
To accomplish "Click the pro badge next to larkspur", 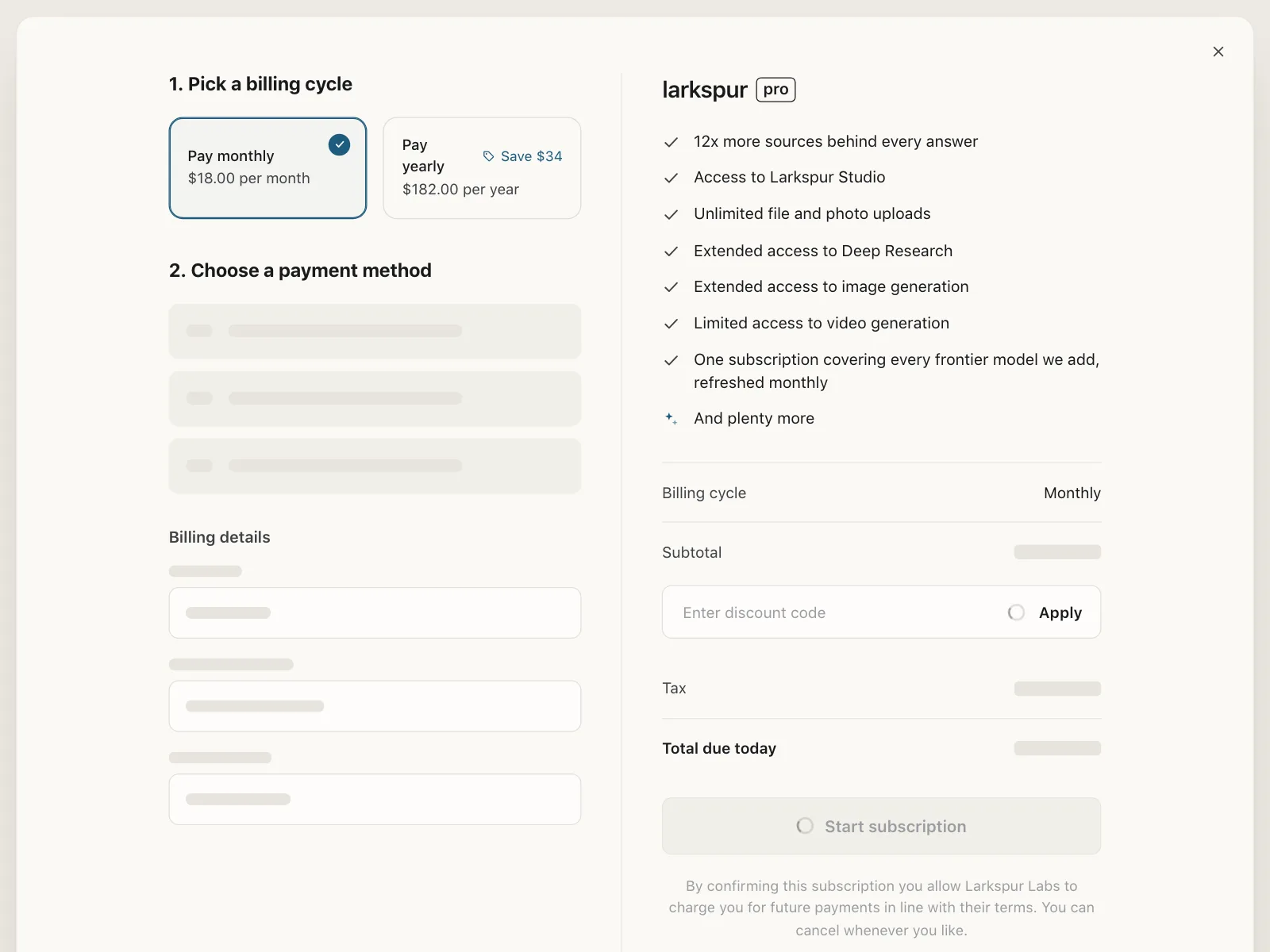I will (775, 90).
